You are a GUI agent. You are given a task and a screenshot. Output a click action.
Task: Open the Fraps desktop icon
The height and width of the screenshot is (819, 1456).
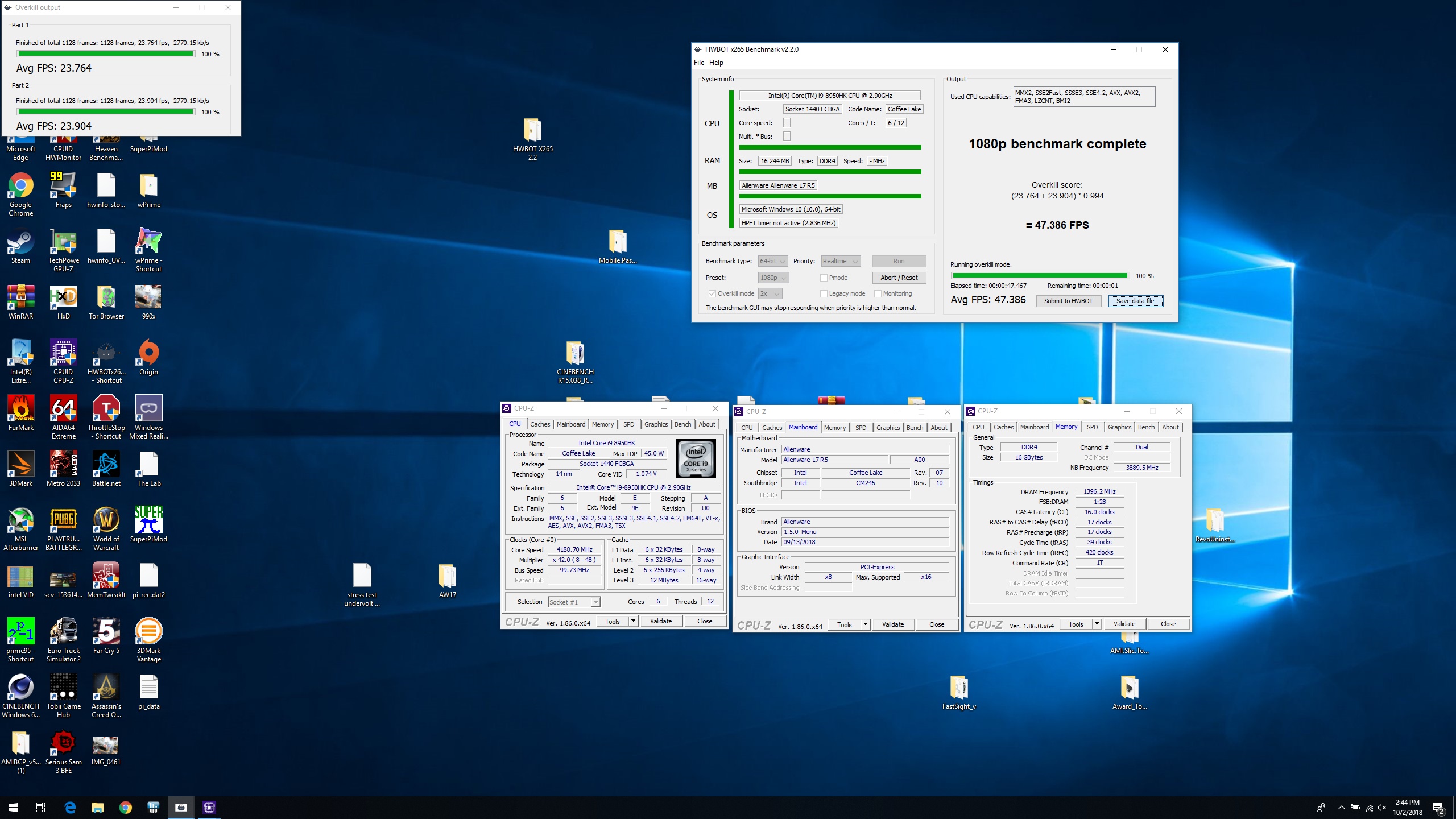pos(64,191)
